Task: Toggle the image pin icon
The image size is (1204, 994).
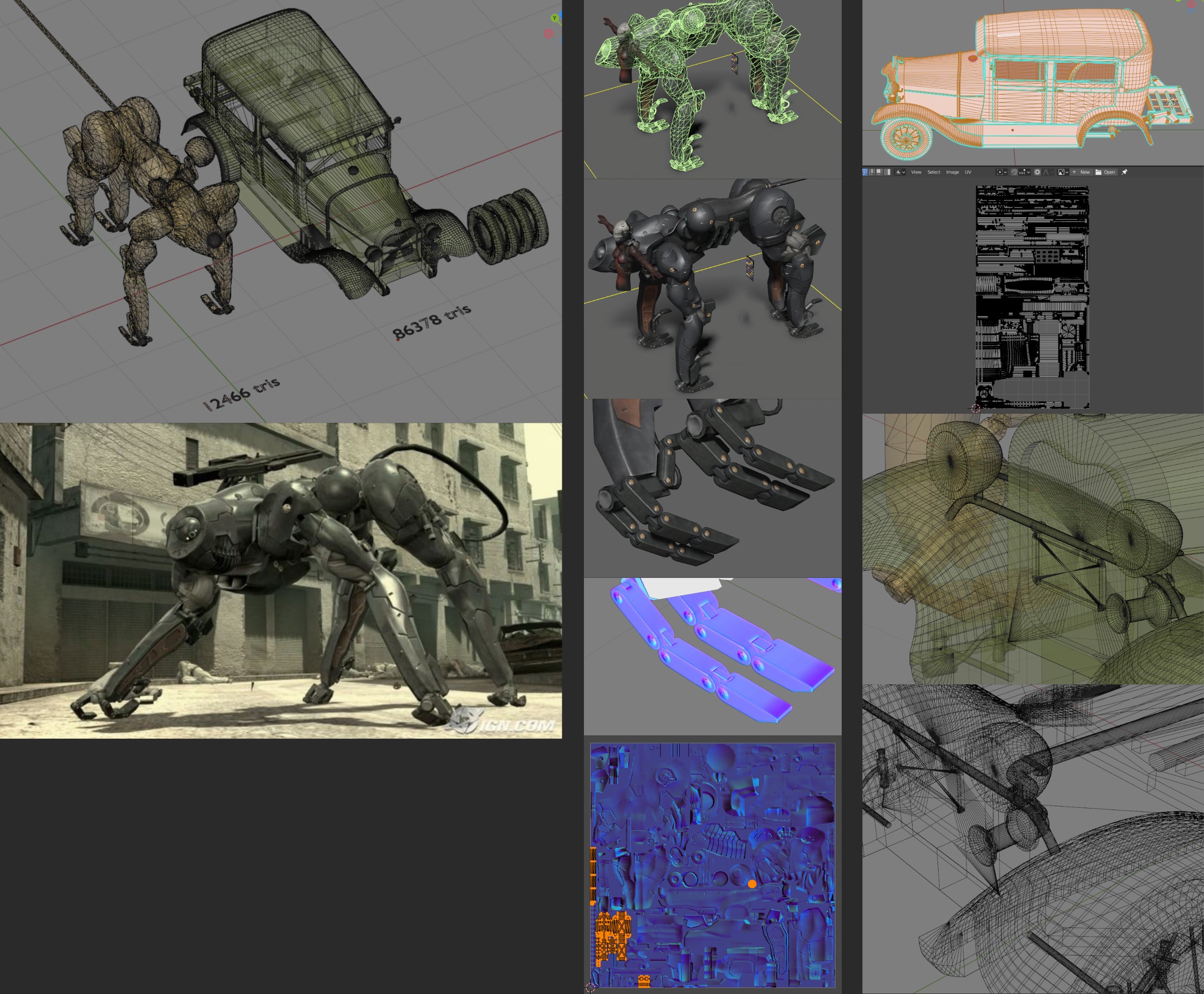Action: click(x=1125, y=172)
